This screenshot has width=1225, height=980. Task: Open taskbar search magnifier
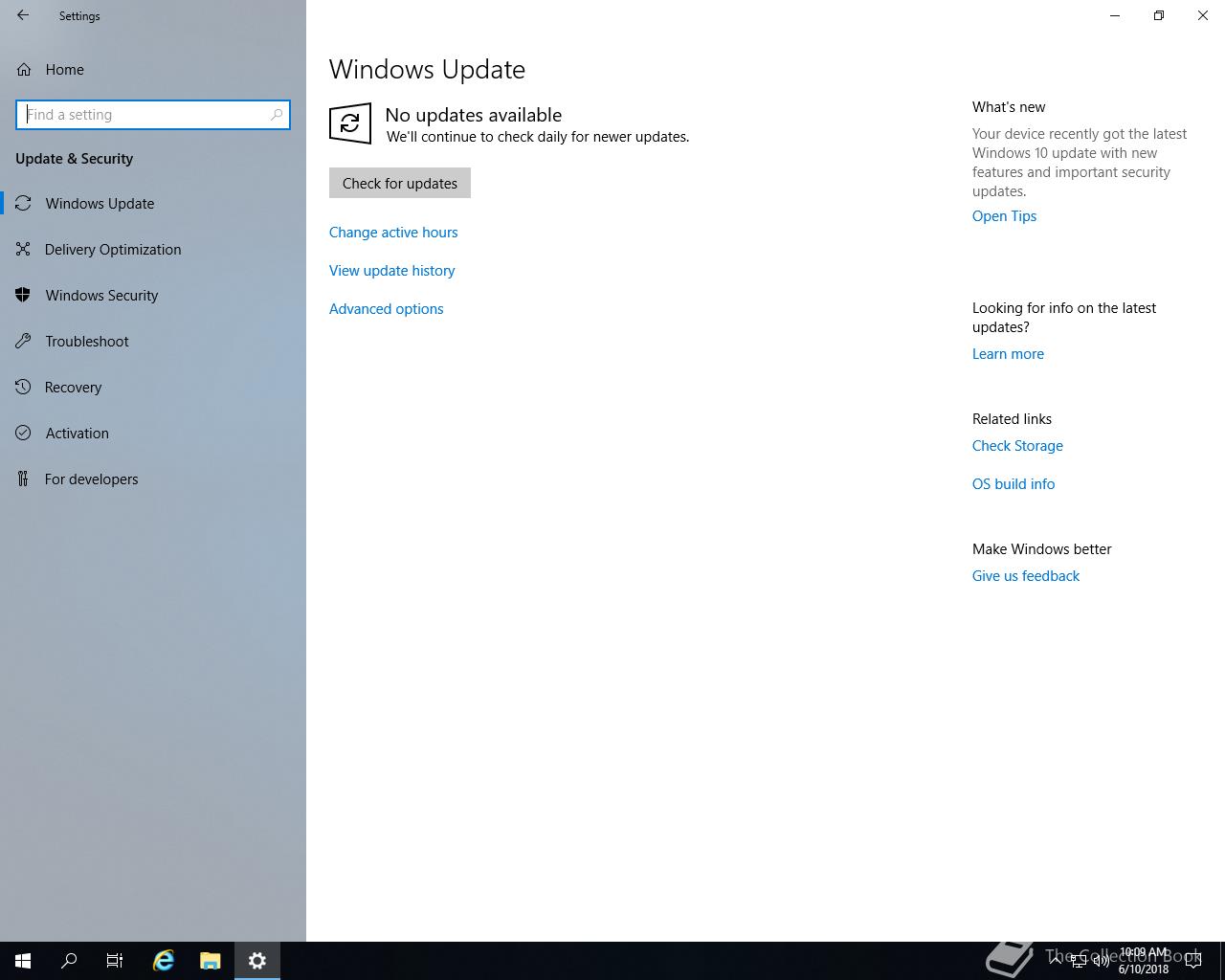69,961
